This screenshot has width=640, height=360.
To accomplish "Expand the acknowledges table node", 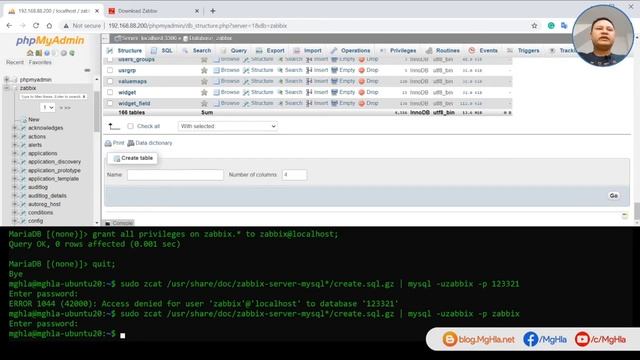I will coord(15,128).
